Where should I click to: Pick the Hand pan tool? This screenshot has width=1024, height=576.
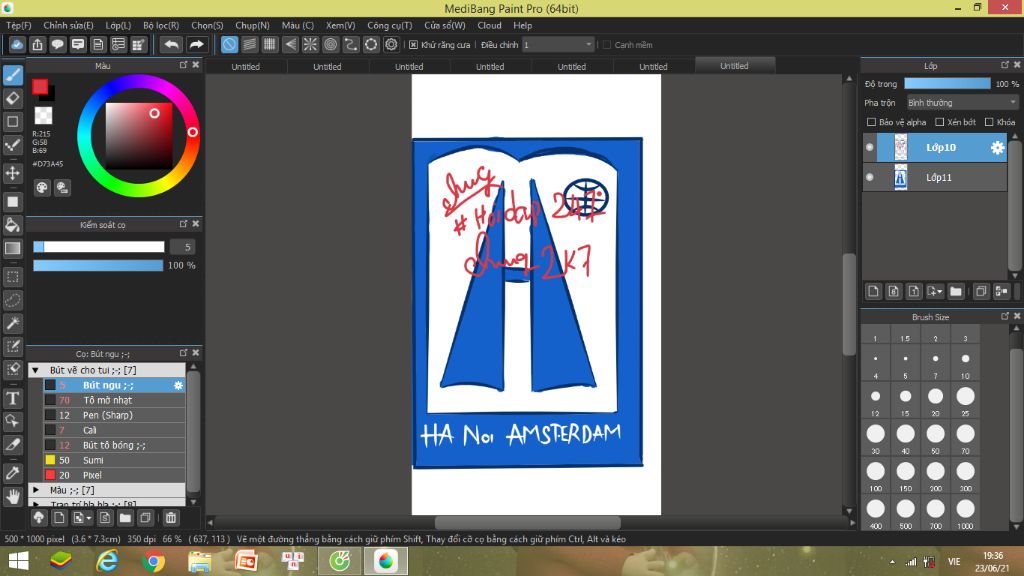pyautogui.click(x=13, y=496)
